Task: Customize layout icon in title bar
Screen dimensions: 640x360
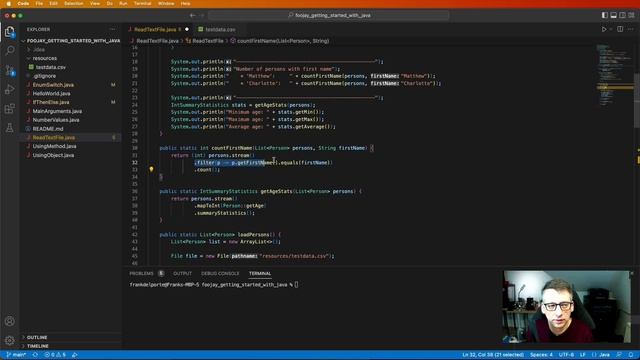Action: point(631,15)
